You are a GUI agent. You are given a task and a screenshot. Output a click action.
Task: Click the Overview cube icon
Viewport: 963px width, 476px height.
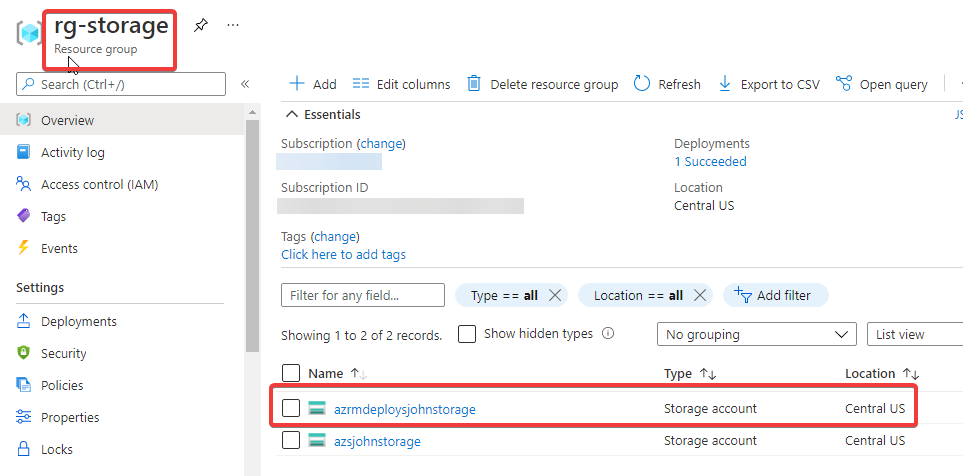coord(23,120)
